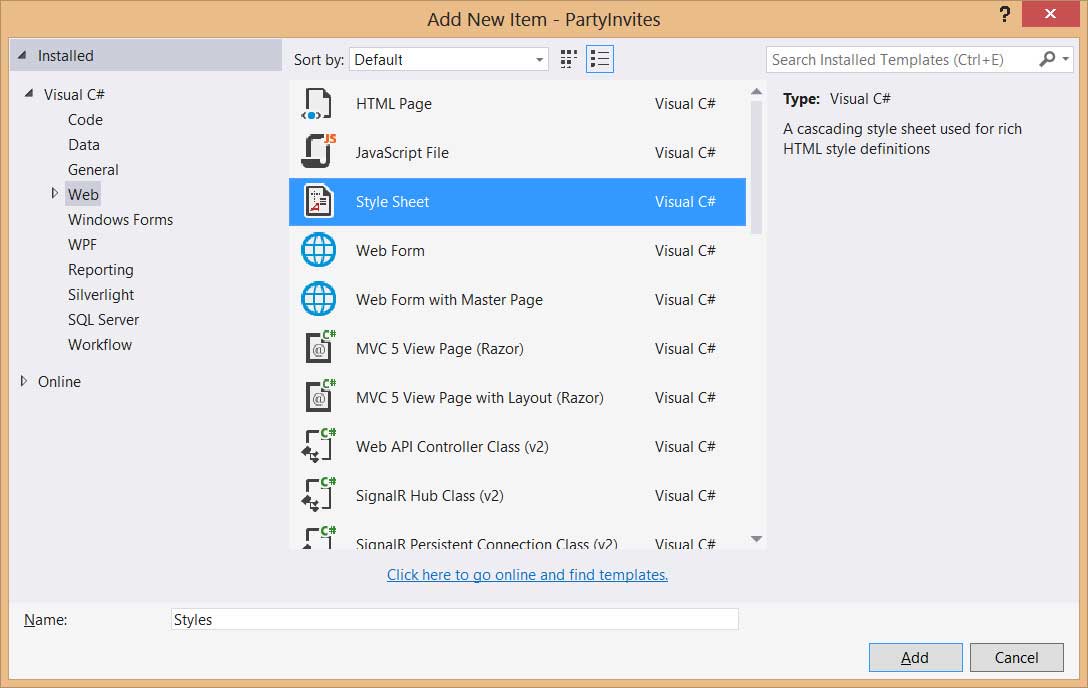Select the WPF category

tap(83, 244)
